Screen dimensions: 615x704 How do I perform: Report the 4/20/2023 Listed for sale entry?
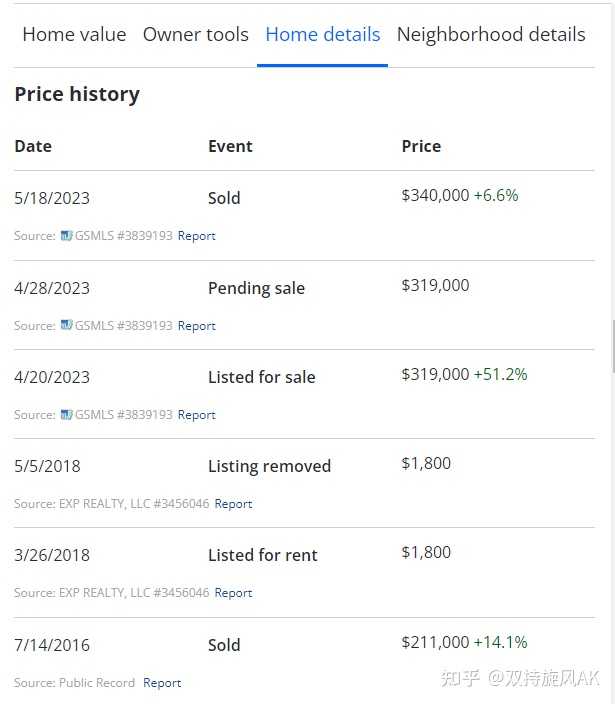[x=197, y=414]
